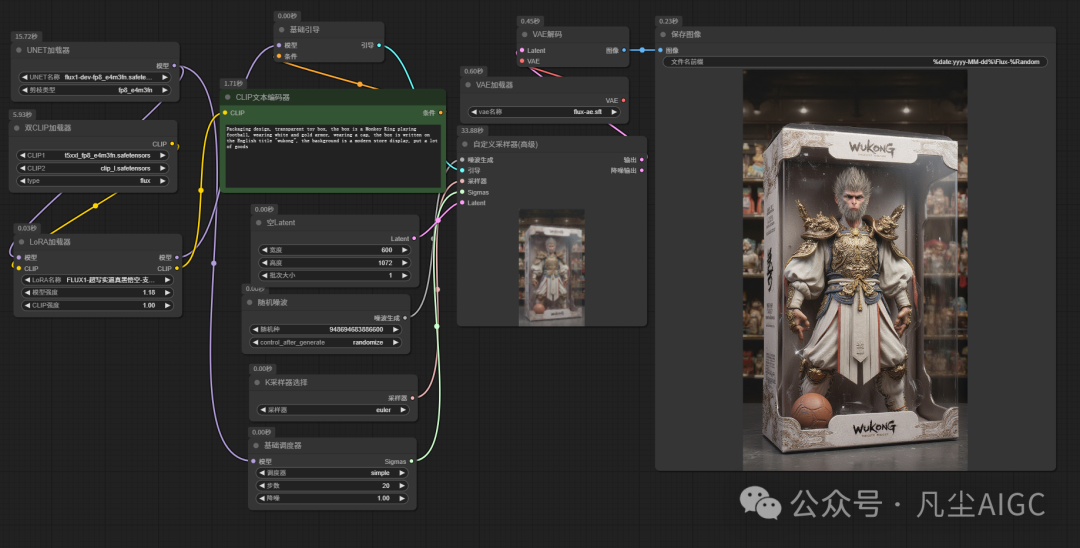Open the 剪枝类型 fp8_e4m3fn dropdown
1080x548 pixels.
(95, 89)
